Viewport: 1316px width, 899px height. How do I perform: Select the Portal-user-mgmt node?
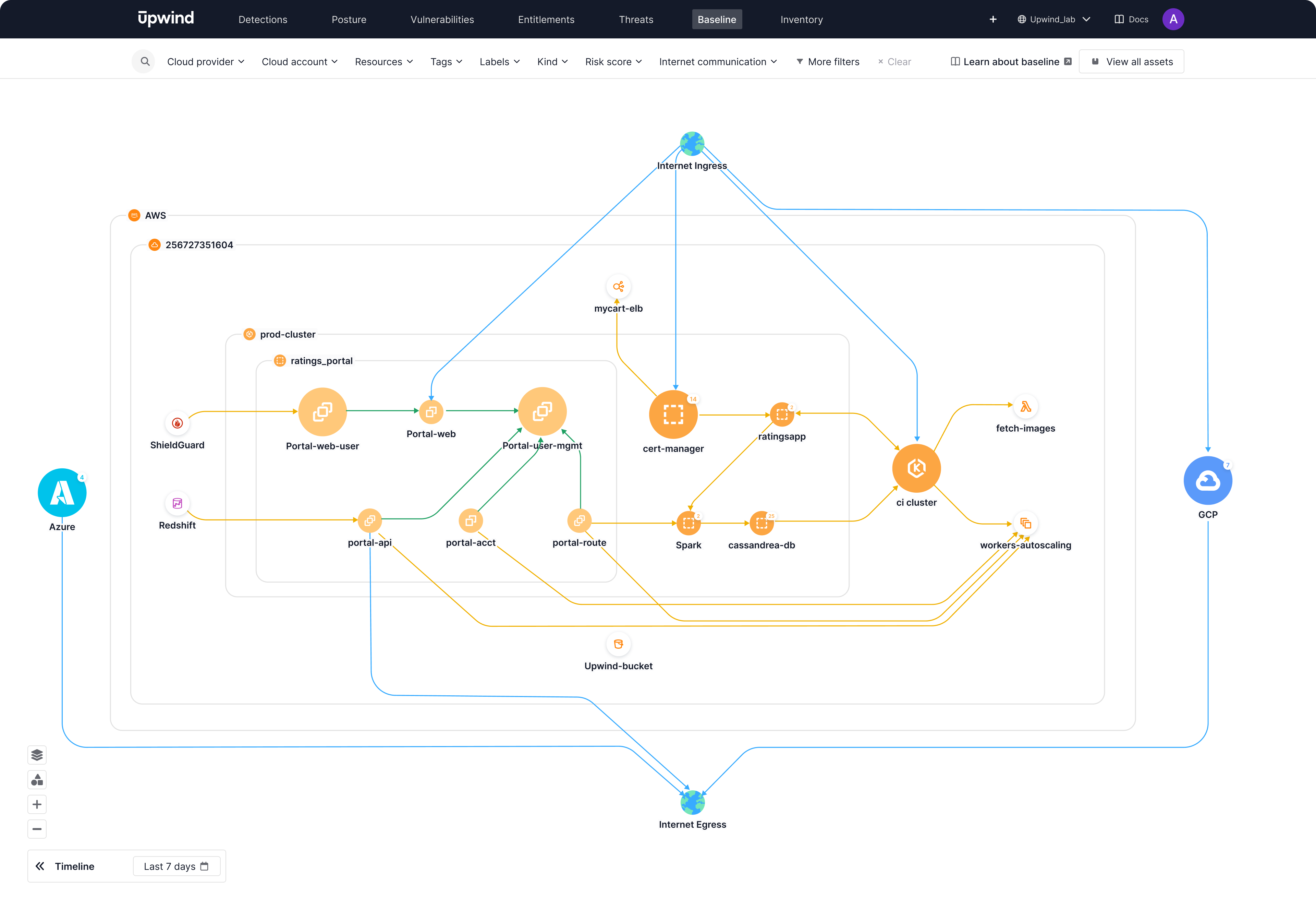(542, 411)
